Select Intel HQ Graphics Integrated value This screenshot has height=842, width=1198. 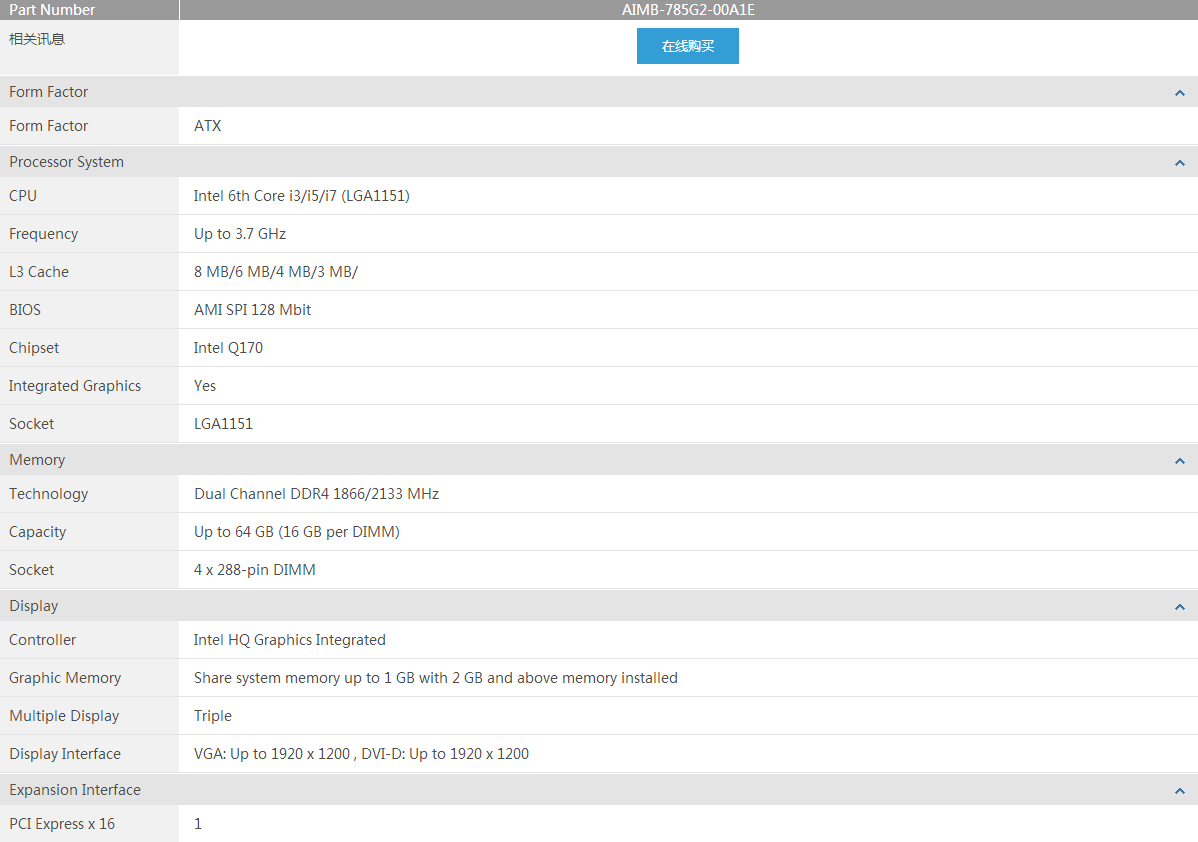290,640
